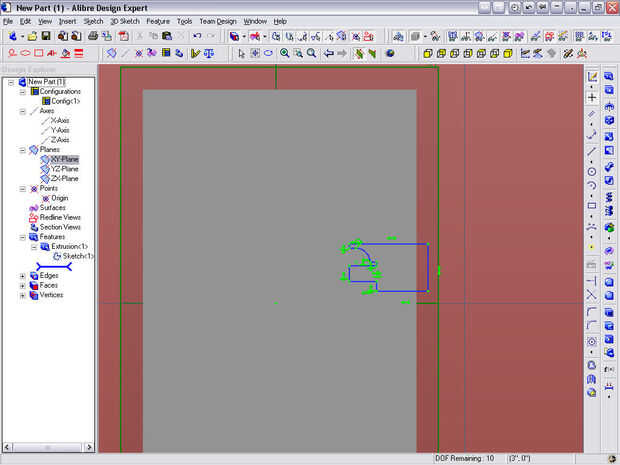Open the Team Design menu
This screenshot has width=620, height=465.
click(x=217, y=21)
